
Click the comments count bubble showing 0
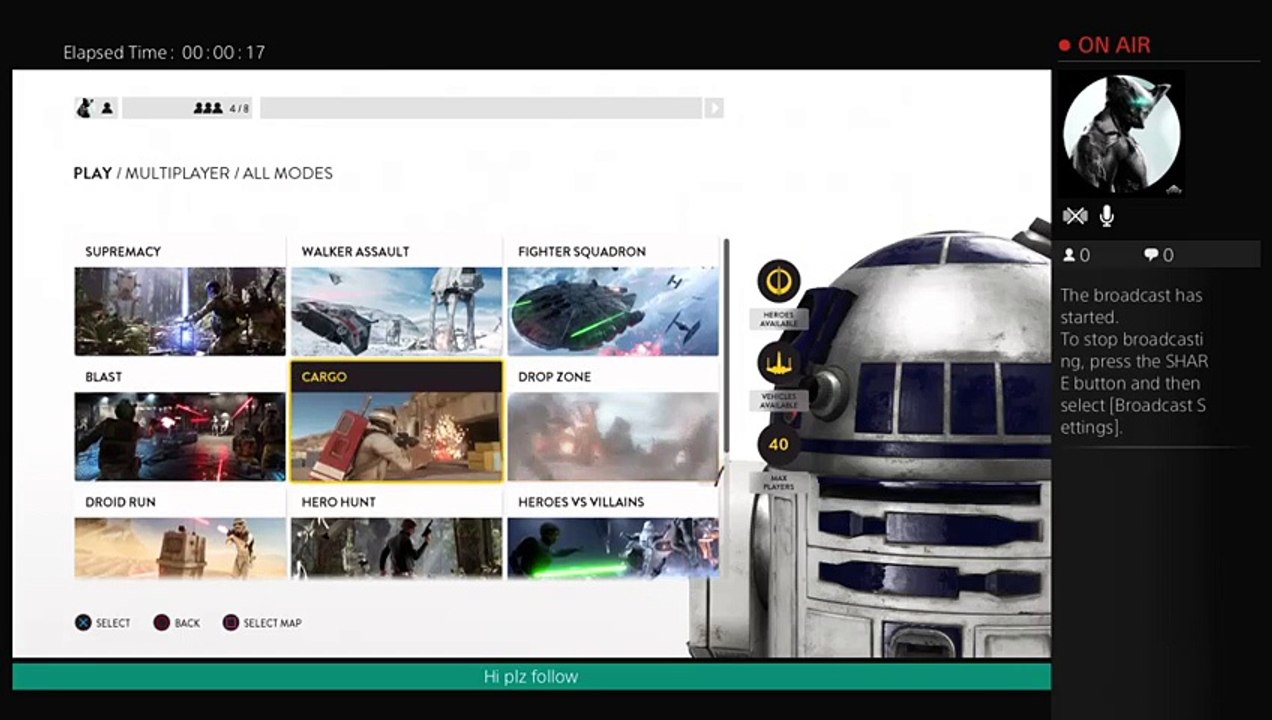tap(1159, 255)
